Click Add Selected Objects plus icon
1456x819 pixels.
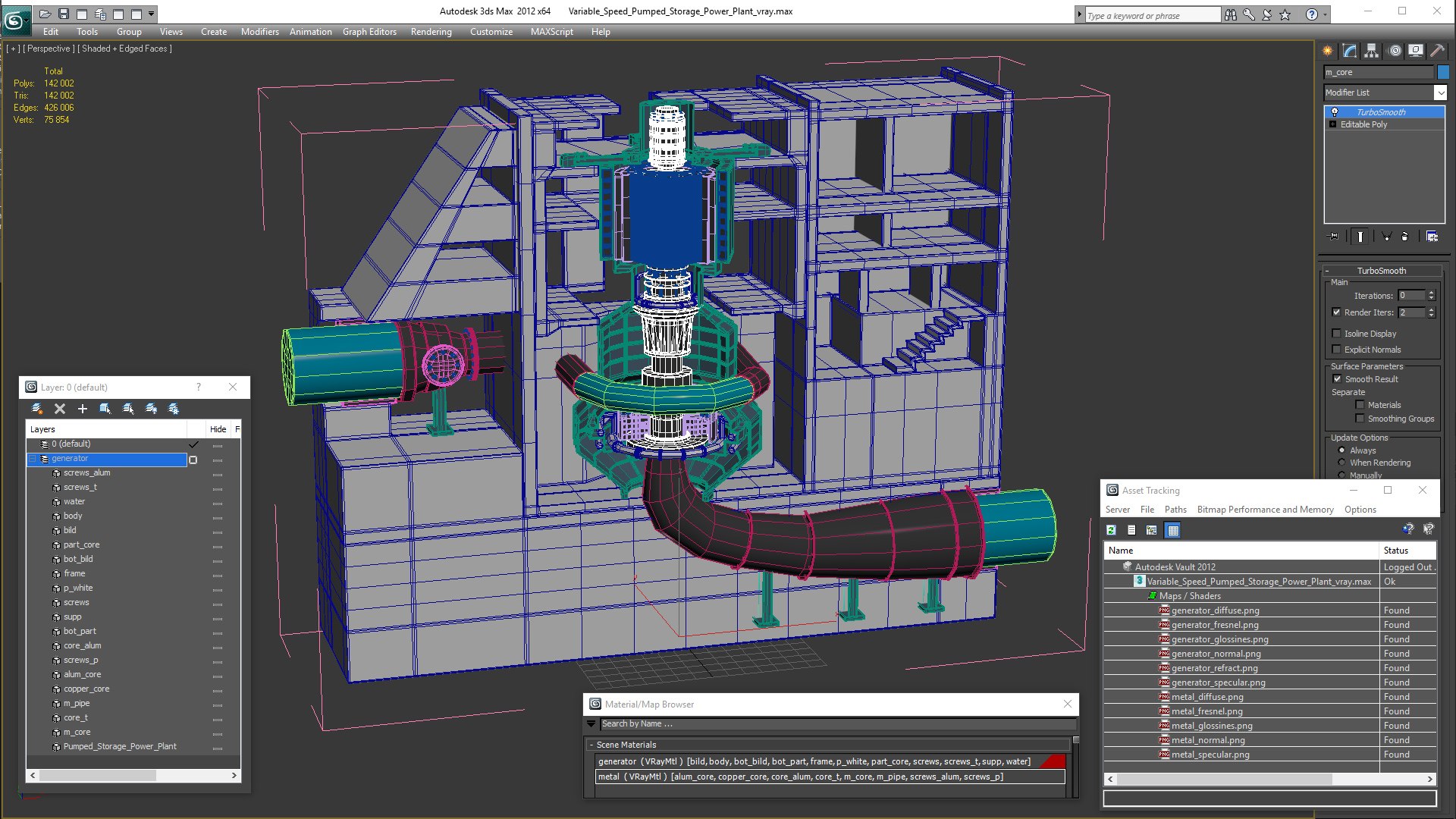pos(83,409)
